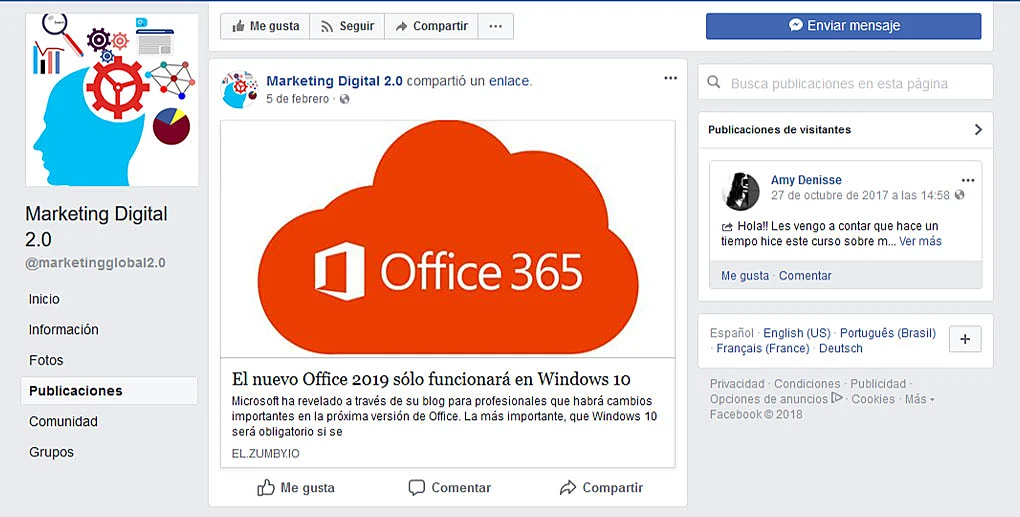The image size is (1020, 517).
Task: Click Amy Denisse's profile picture
Action: tap(741, 191)
